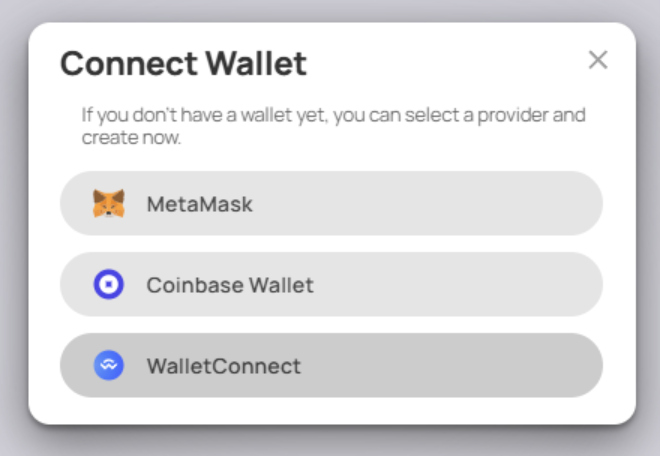Pick the highlighted WalletConnect option

(330, 366)
